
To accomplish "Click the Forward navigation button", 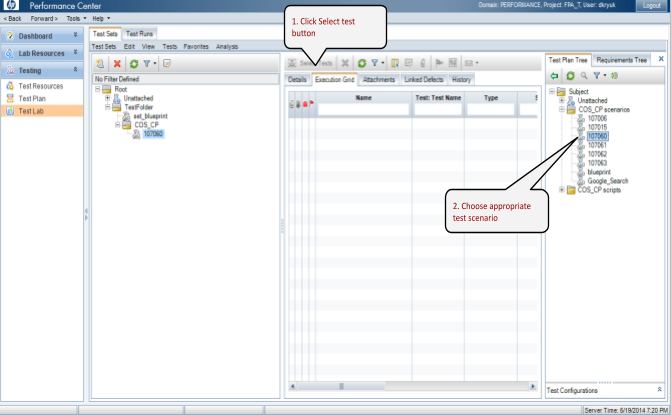I will coord(44,18).
